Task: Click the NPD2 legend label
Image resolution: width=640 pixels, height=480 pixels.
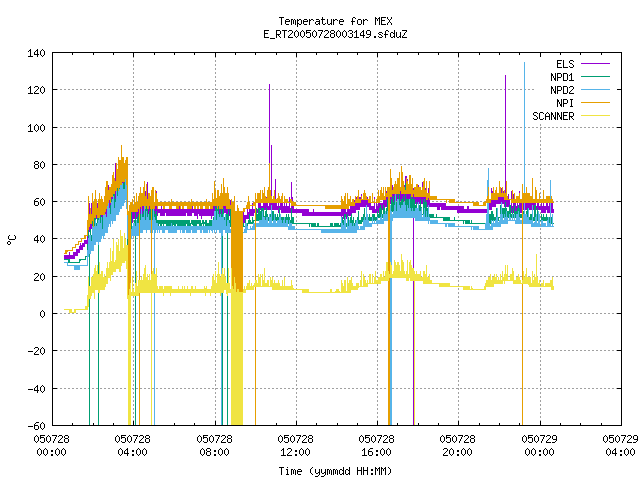Action: (x=562, y=90)
